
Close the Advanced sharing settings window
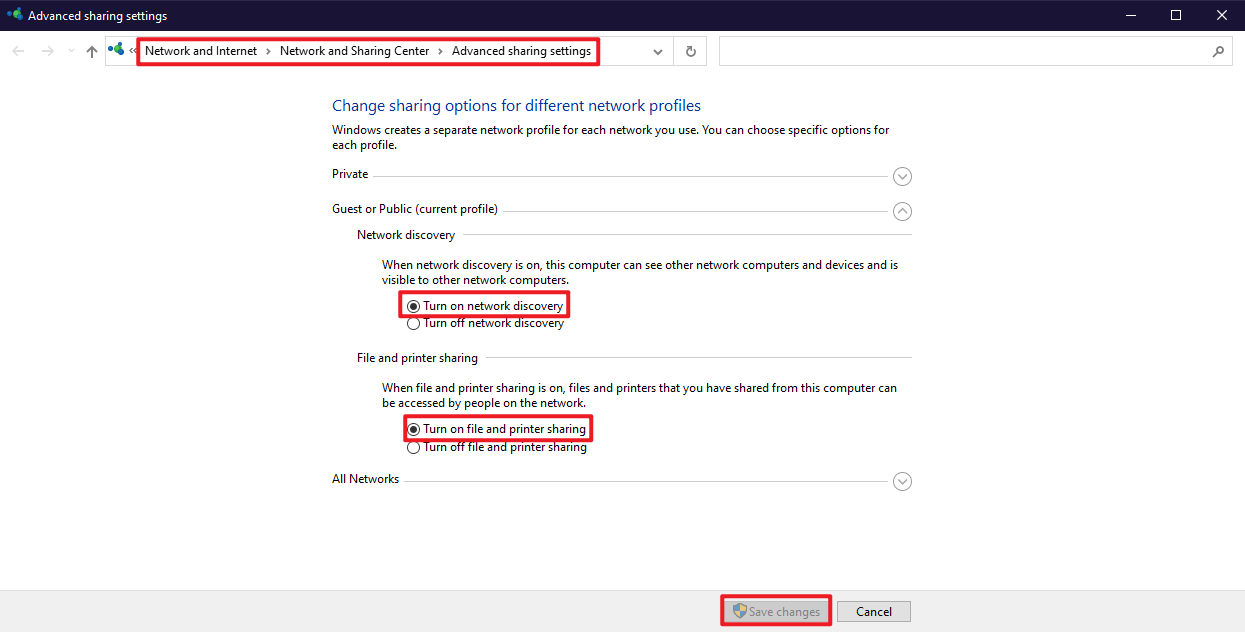[1222, 15]
